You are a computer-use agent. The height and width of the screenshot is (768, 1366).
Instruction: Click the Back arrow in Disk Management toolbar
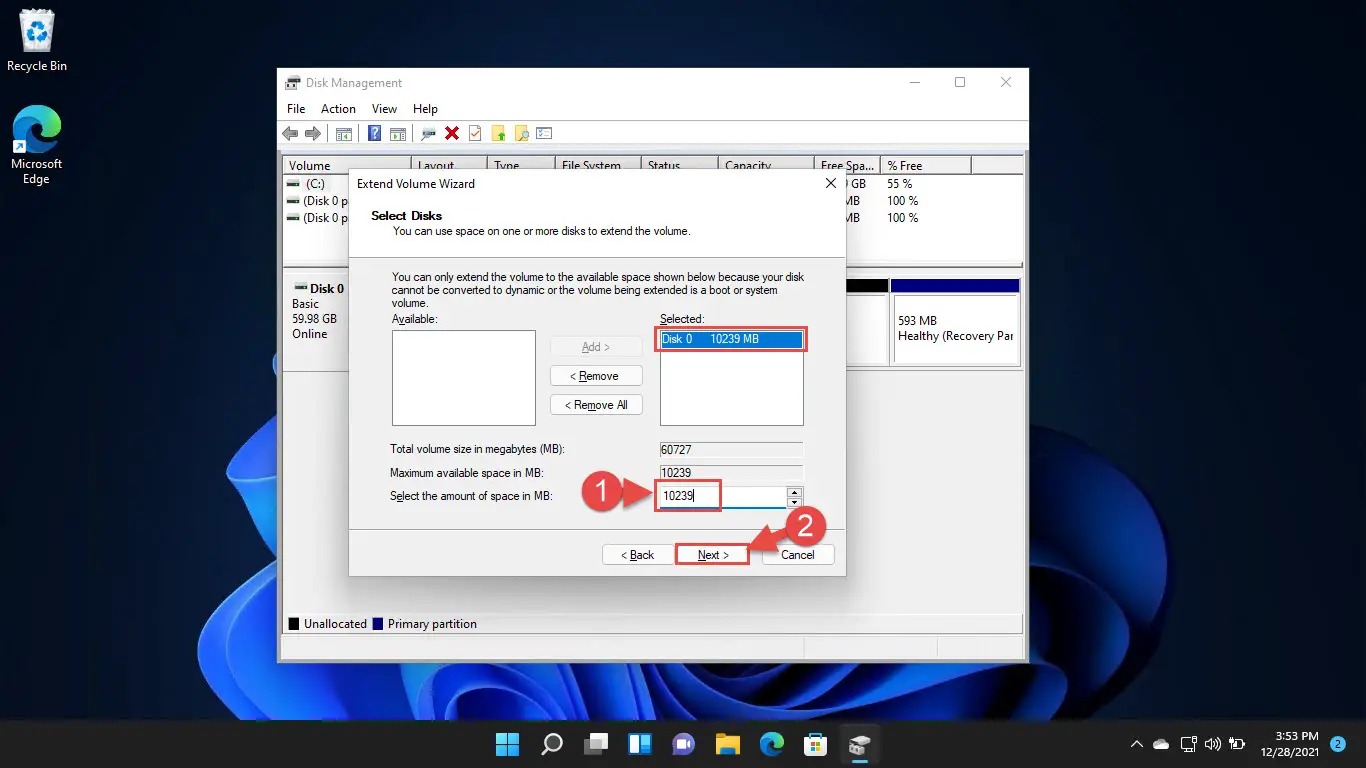[290, 134]
